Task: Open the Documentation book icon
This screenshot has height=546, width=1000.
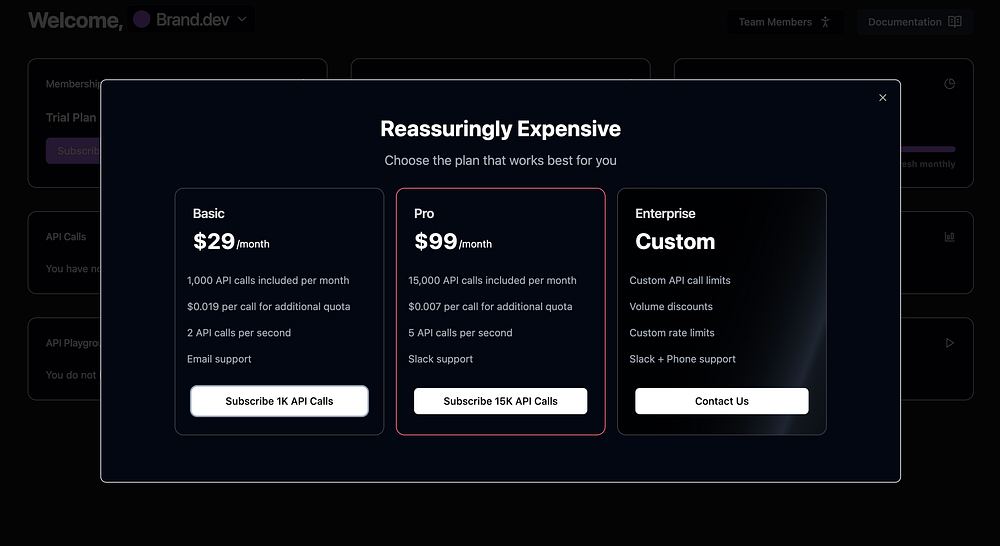Action: tap(955, 22)
